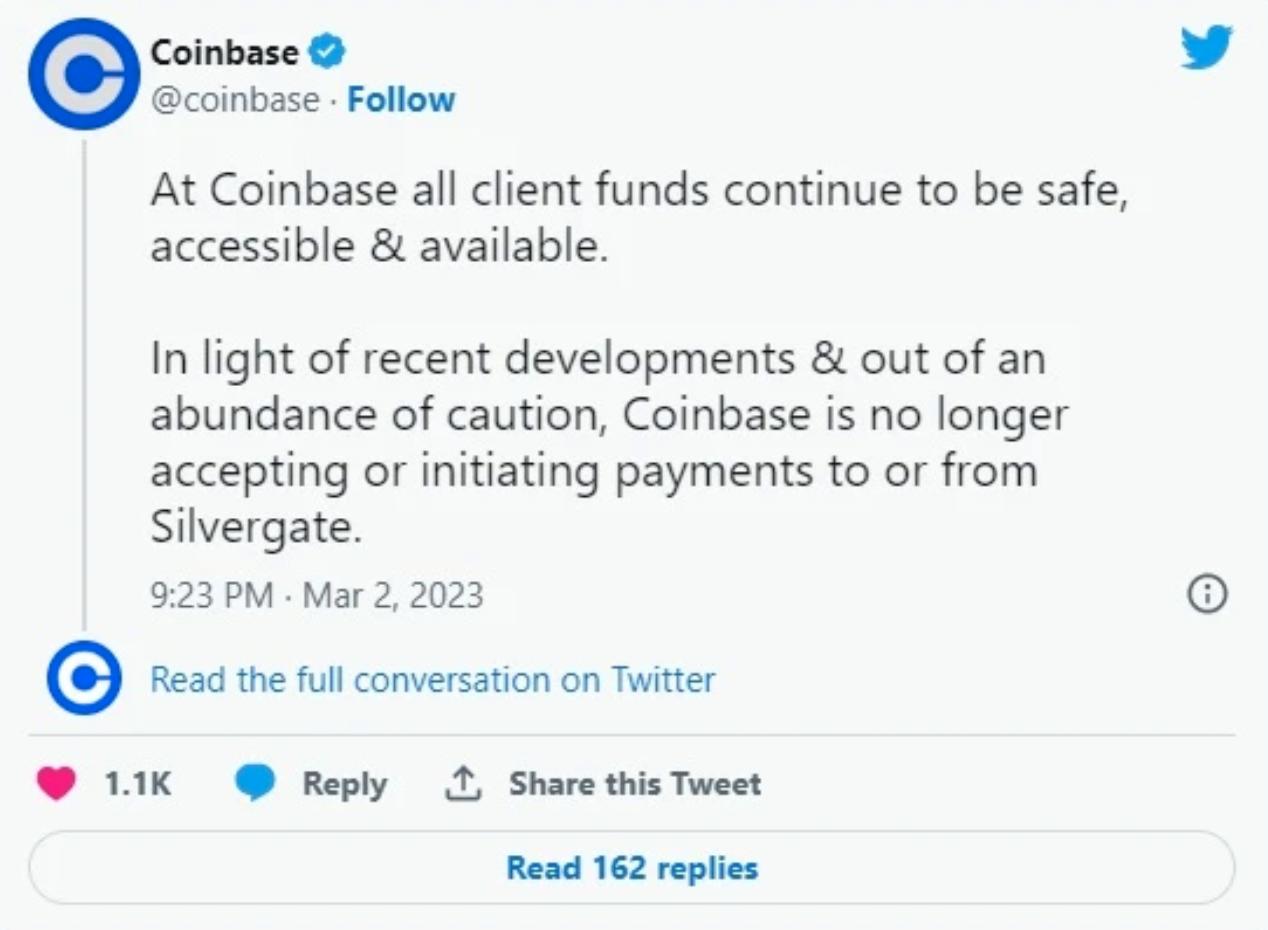Click the 1.1K like count
The image size is (1268, 930).
(137, 784)
